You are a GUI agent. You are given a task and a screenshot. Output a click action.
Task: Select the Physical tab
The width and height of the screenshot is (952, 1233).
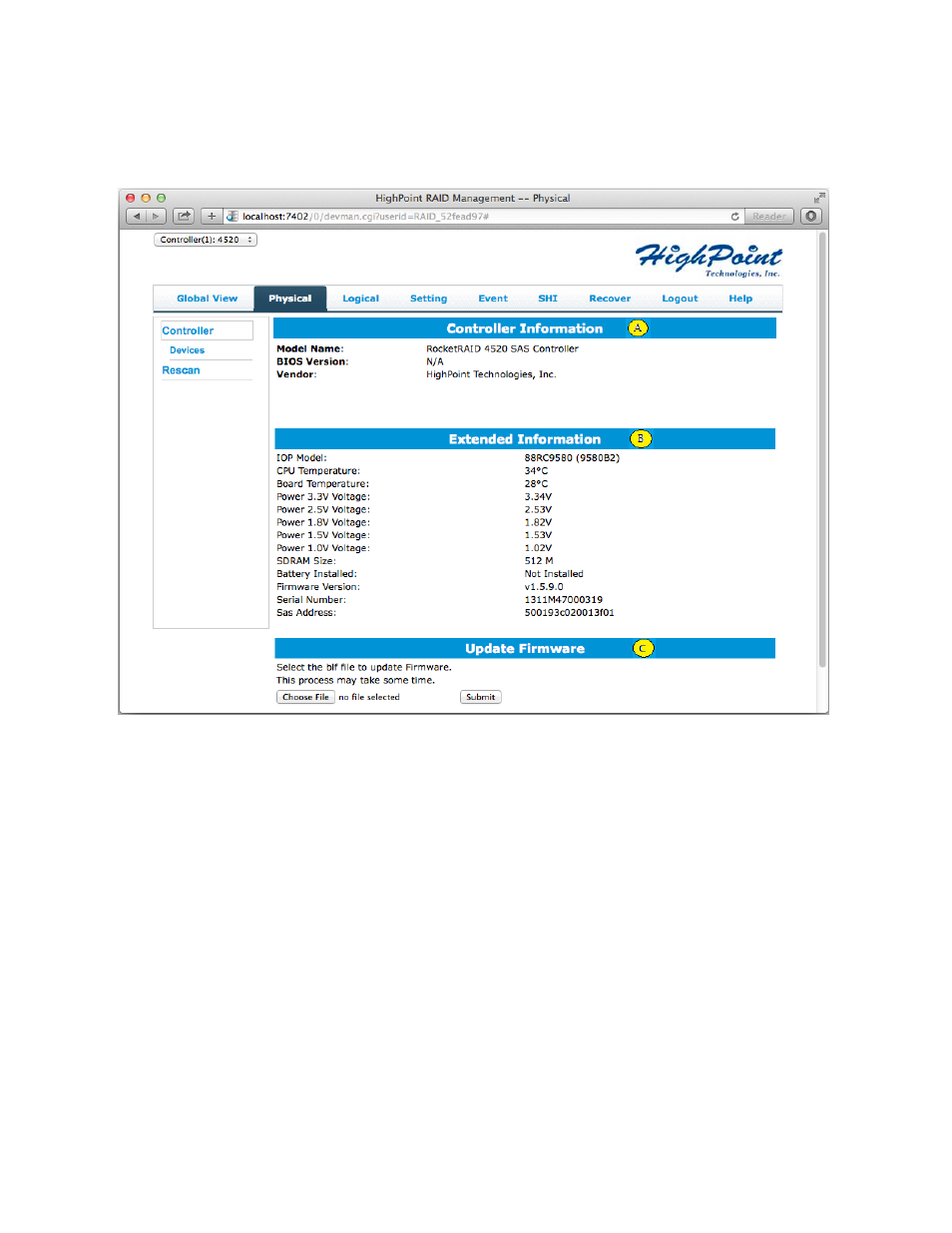[x=290, y=299]
